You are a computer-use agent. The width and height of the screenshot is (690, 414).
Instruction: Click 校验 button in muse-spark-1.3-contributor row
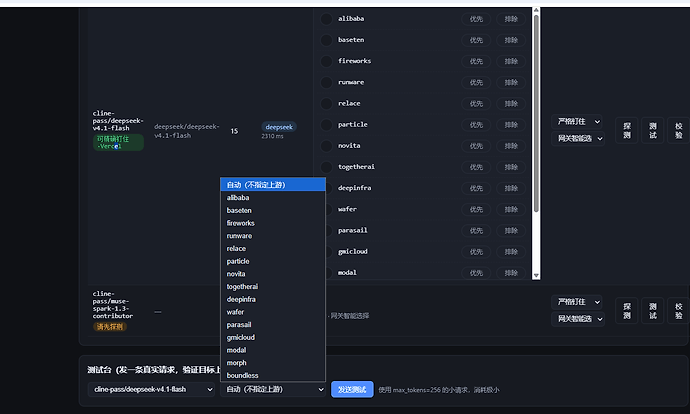679,311
